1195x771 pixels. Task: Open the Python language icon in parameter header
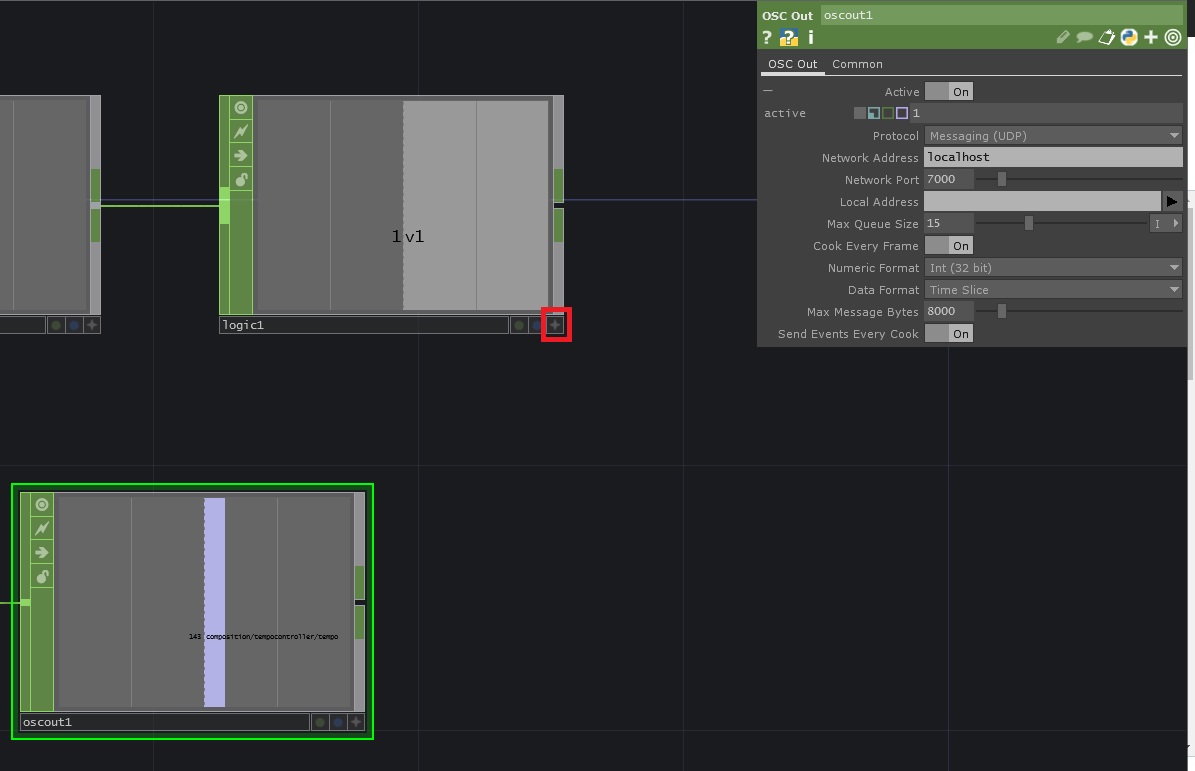click(1129, 37)
